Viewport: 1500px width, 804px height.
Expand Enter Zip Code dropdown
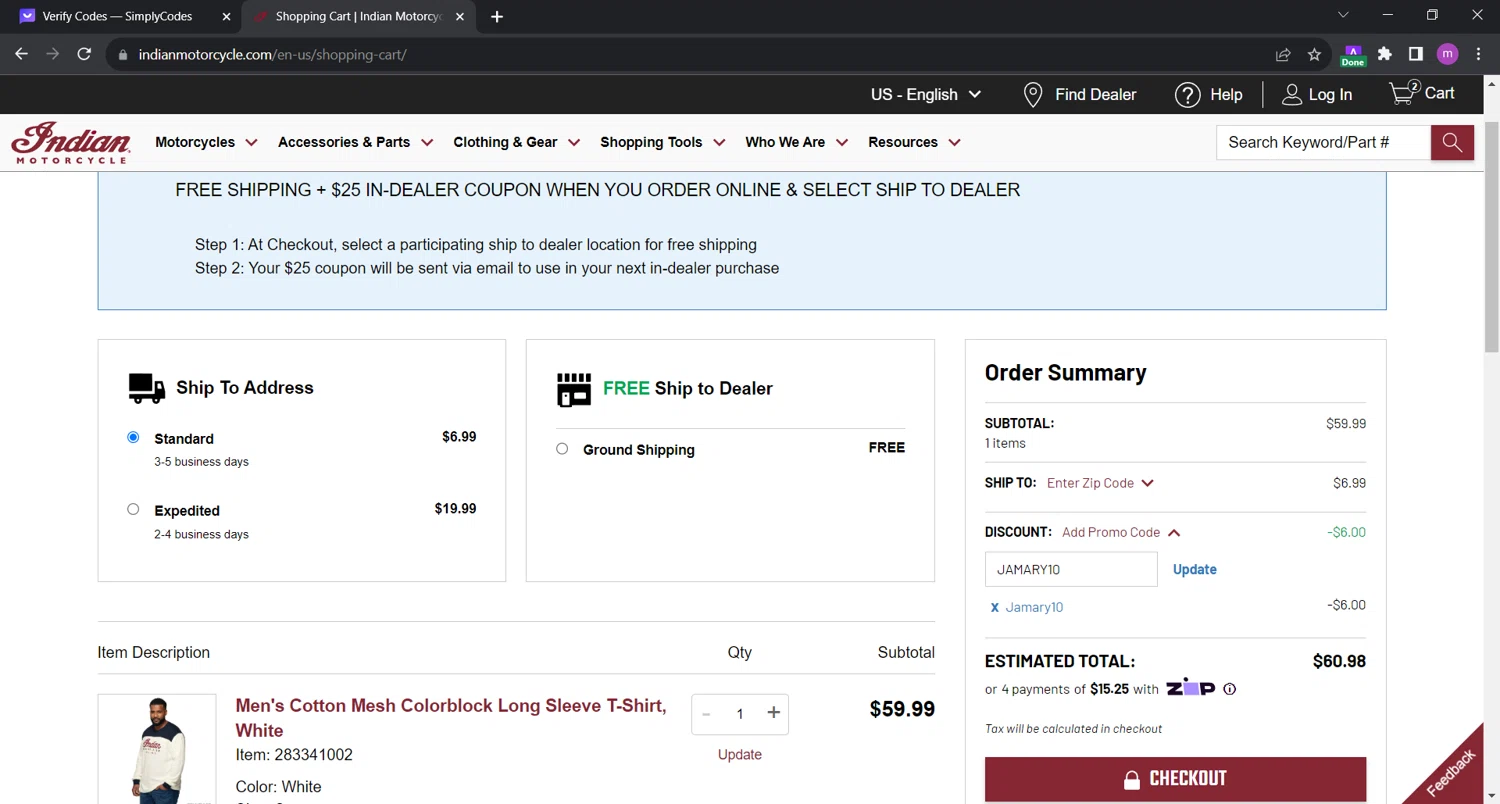click(x=1100, y=483)
